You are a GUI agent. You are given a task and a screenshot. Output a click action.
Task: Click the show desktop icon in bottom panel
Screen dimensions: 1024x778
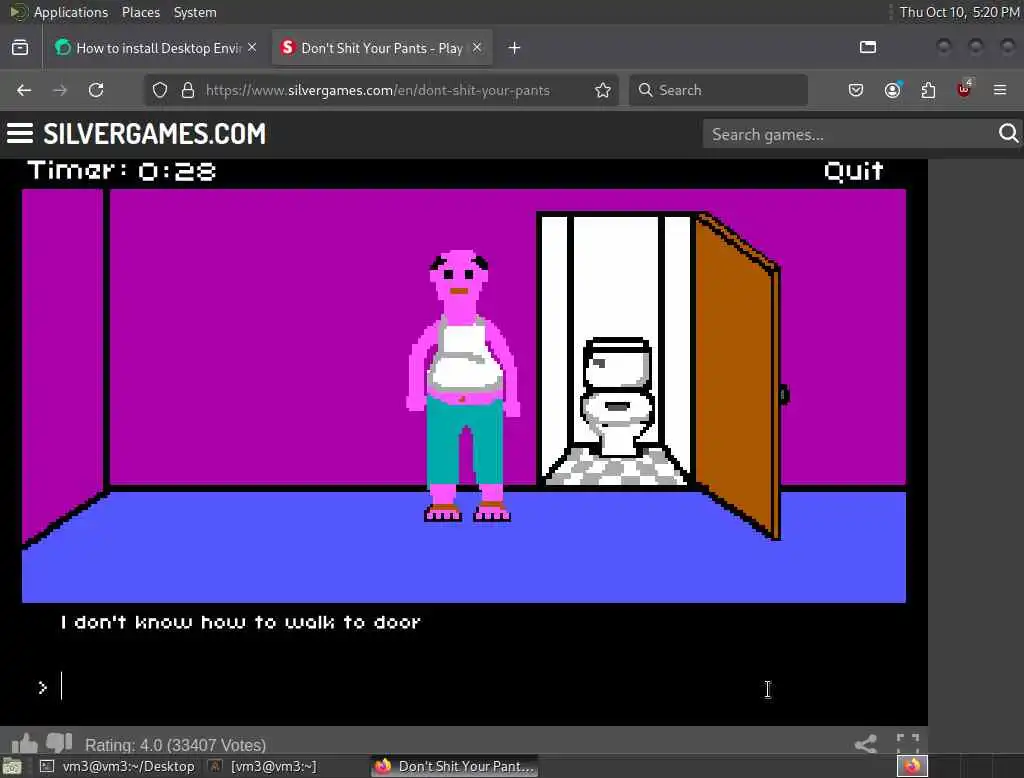pyautogui.click(x=12, y=766)
